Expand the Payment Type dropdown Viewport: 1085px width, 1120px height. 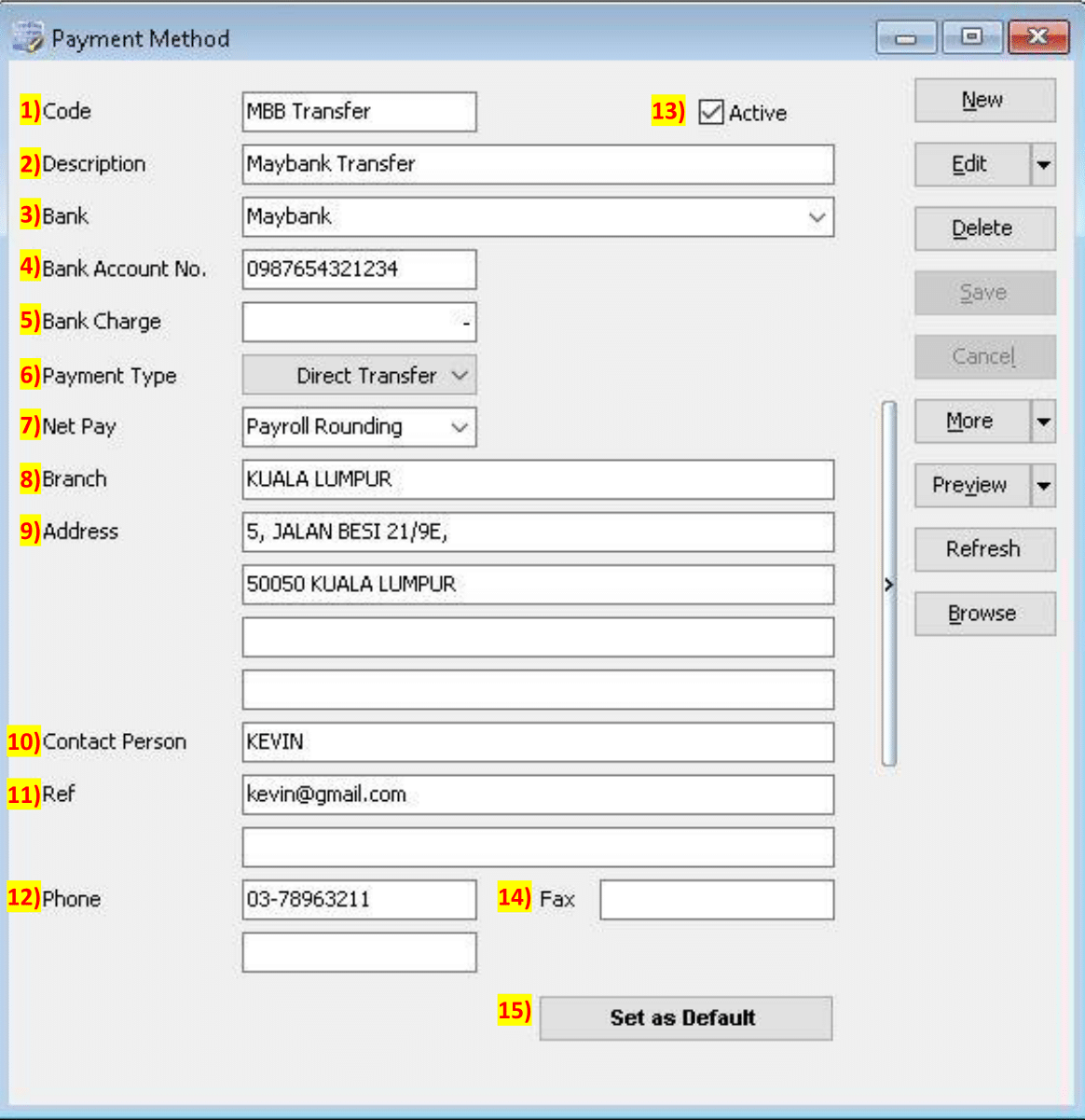459,376
